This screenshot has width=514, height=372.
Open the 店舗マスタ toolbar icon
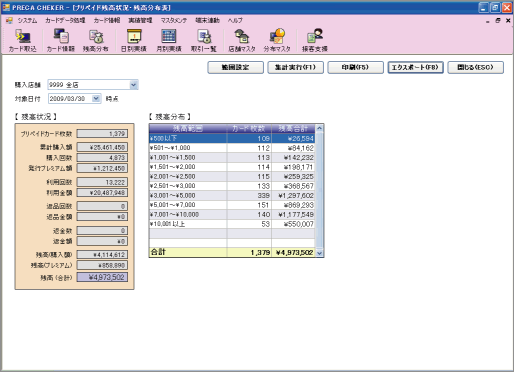click(x=242, y=40)
